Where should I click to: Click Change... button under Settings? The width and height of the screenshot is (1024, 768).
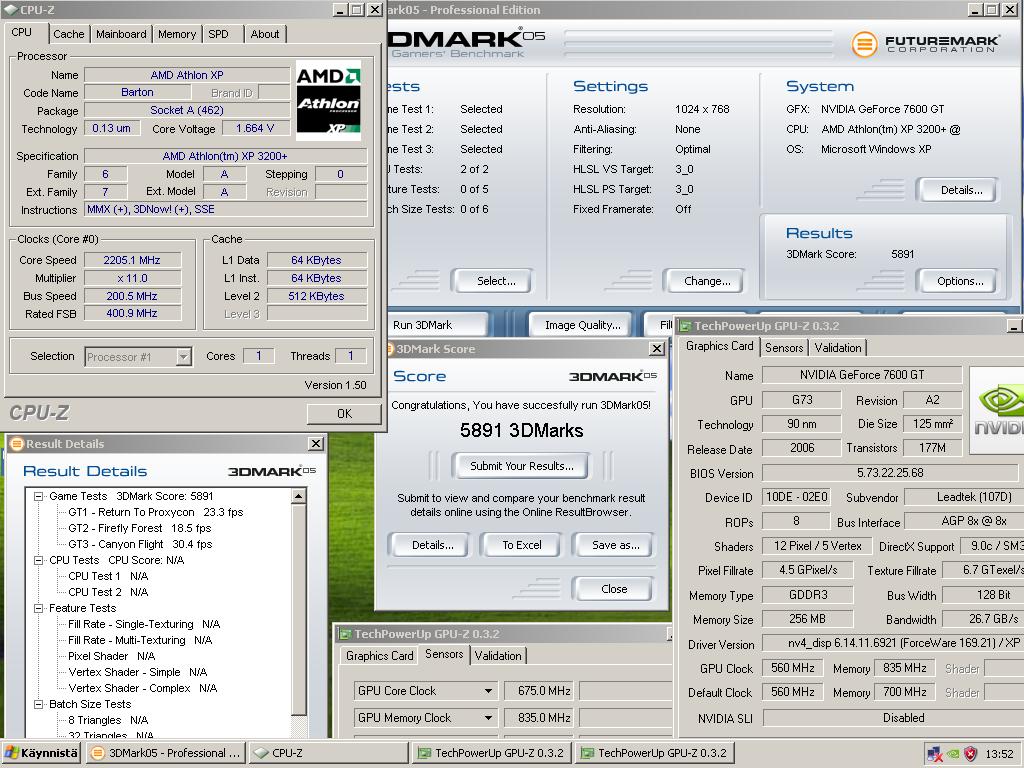pos(707,281)
